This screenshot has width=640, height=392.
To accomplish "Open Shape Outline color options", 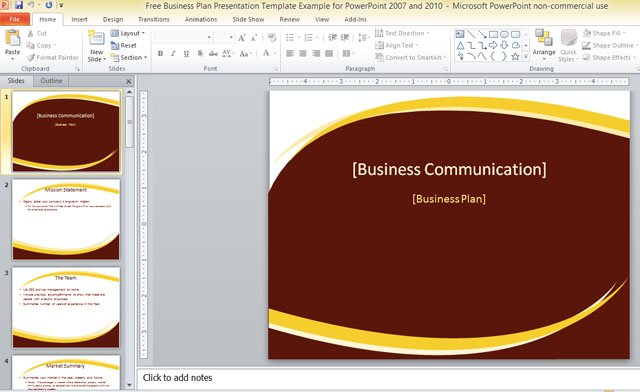I will (x=609, y=45).
